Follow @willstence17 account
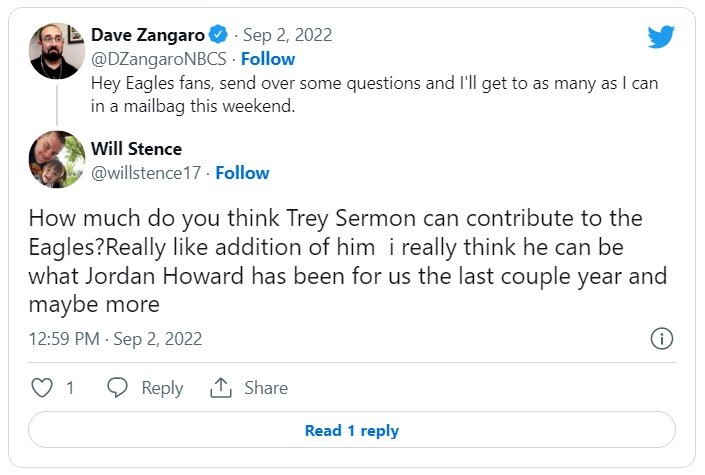The image size is (705, 475). pos(243,173)
